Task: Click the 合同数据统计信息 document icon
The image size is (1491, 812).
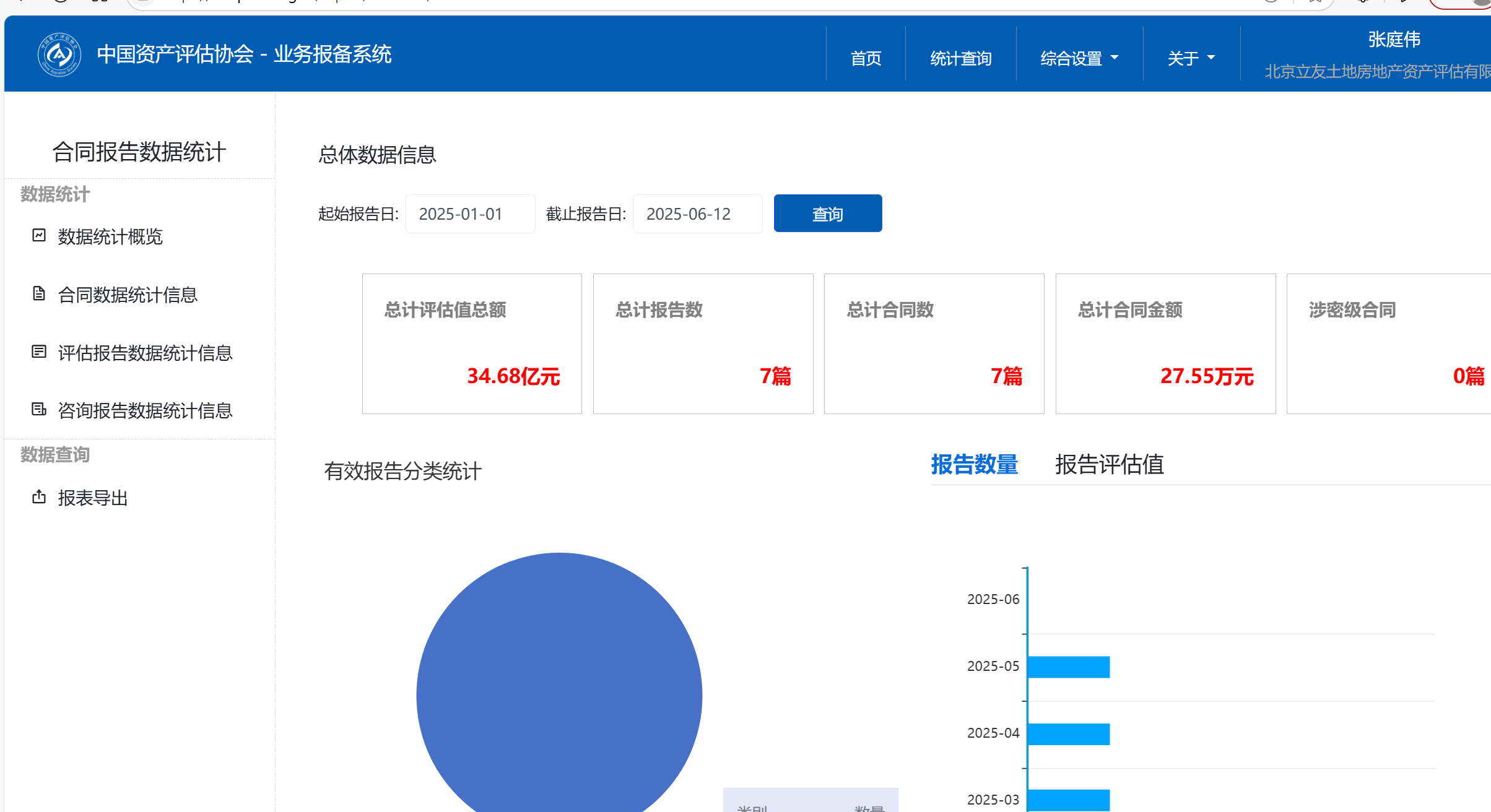Action: click(x=39, y=294)
